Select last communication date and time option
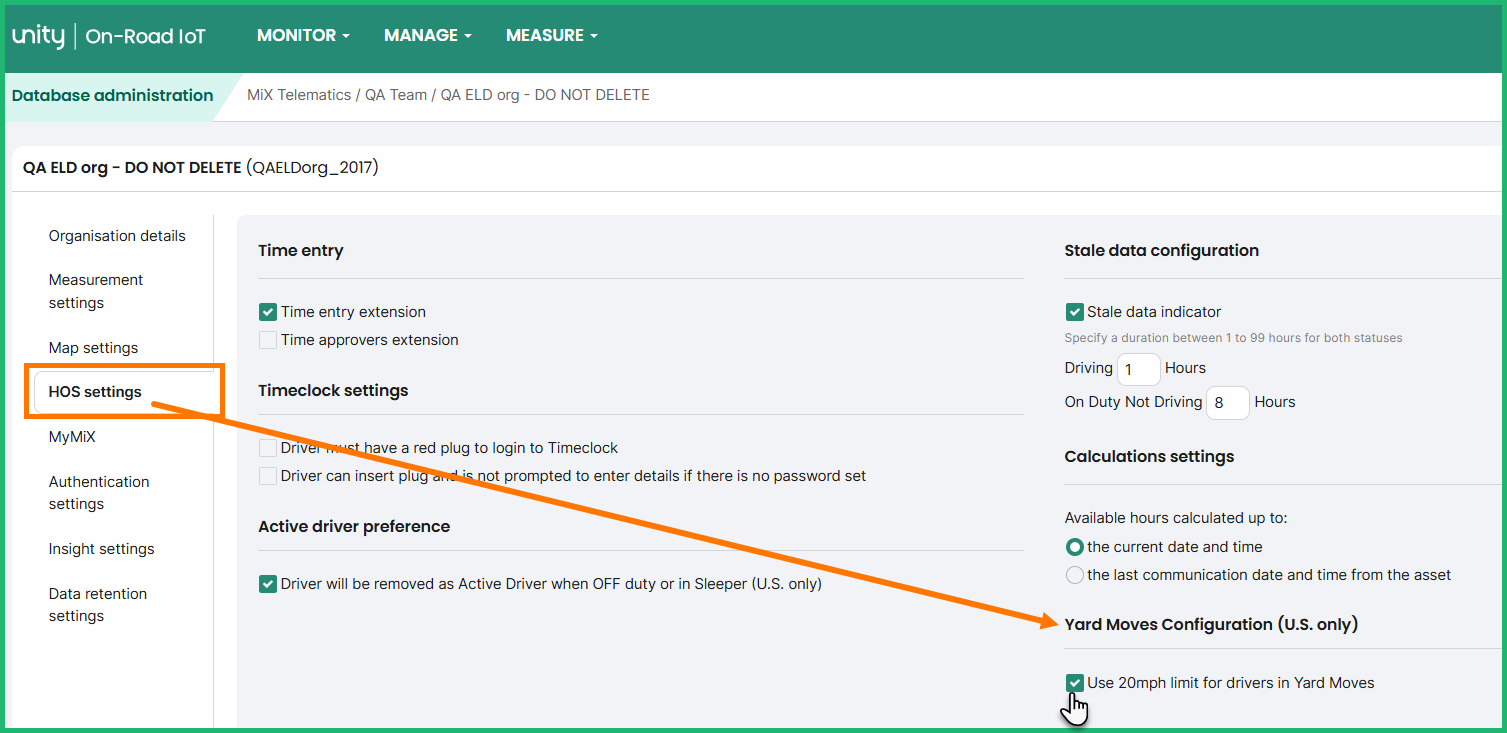Image resolution: width=1507 pixels, height=733 pixels. pos(1075,575)
